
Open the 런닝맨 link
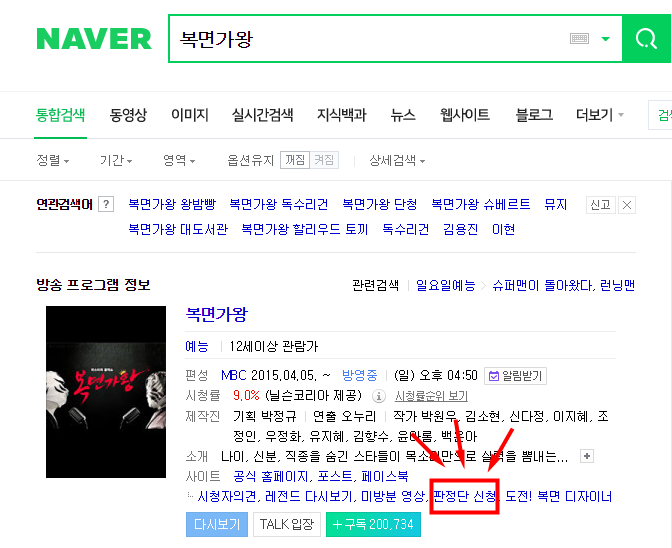point(617,285)
